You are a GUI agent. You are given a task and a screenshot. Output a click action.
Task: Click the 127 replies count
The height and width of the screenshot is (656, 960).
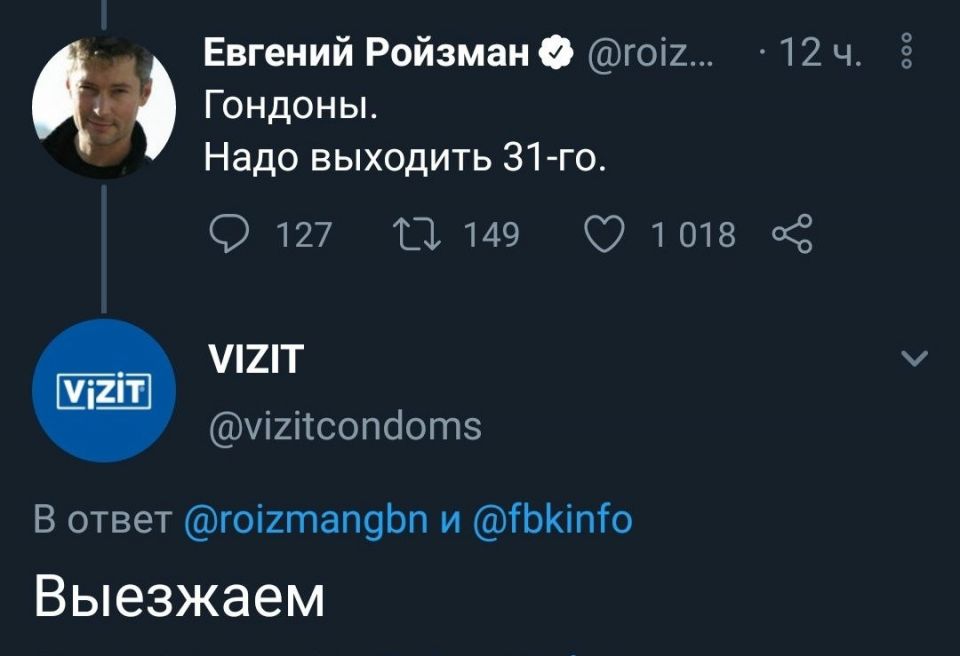304,235
